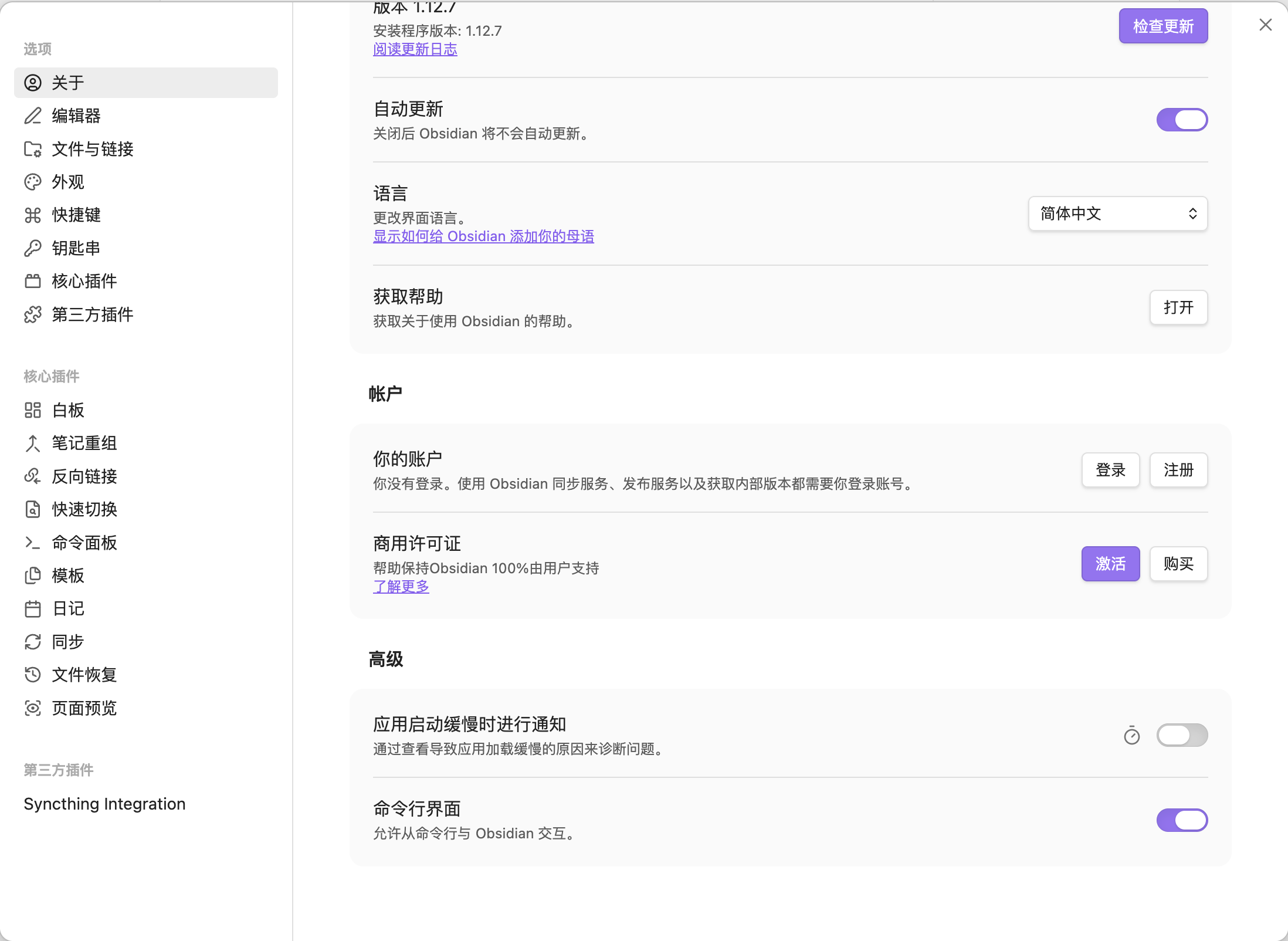This screenshot has width=1288, height=941.
Task: Open the read changelog link
Action: point(415,49)
